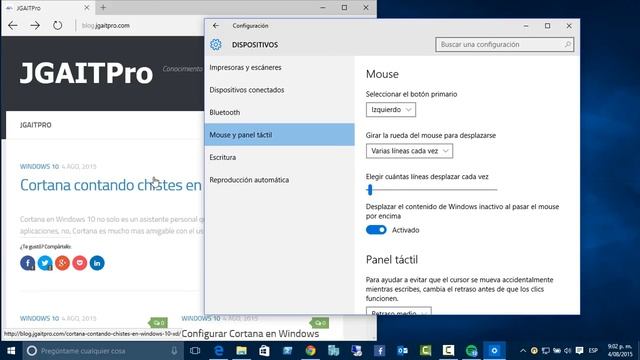Click the WINDOWS 10 category above Cortana contando chistes

[x=39, y=167]
